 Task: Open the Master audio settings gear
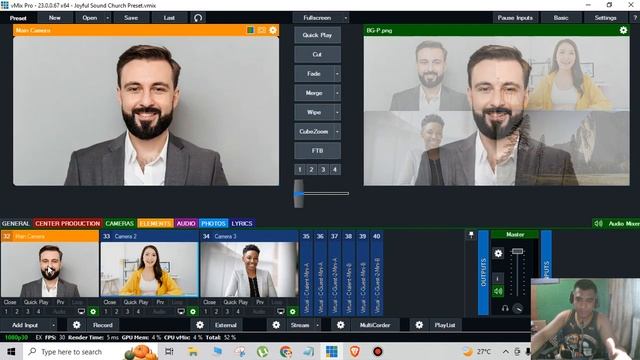click(x=498, y=253)
